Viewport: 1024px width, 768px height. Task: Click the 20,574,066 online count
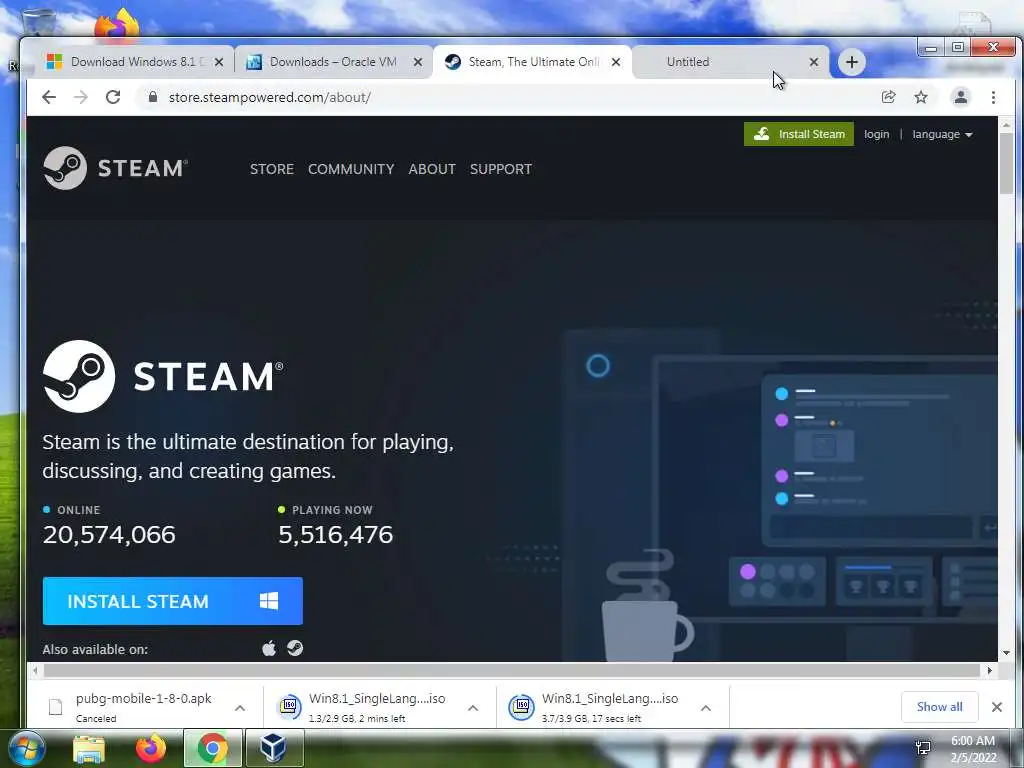click(109, 535)
